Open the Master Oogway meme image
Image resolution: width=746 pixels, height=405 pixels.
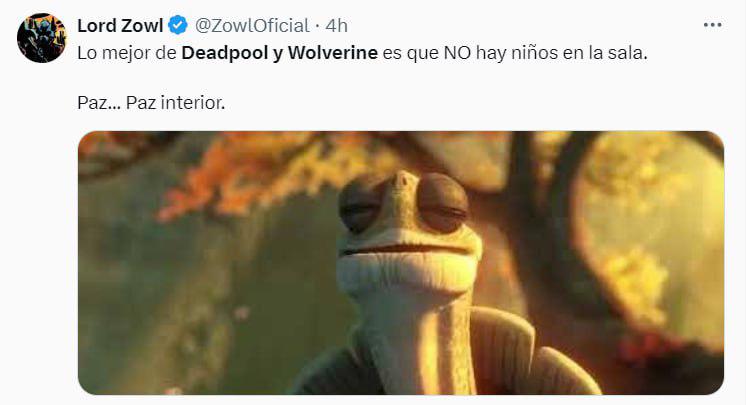click(401, 263)
